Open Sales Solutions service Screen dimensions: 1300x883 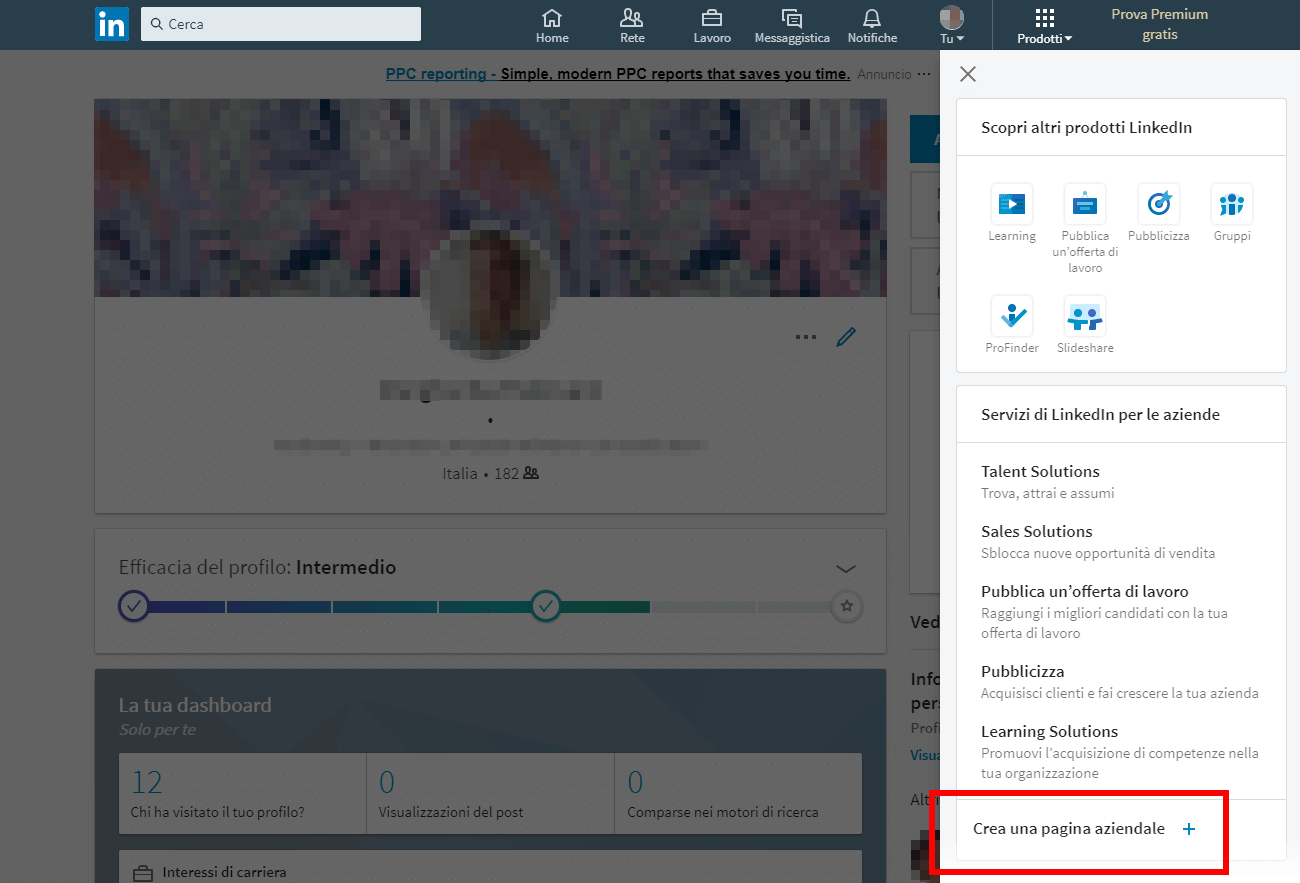pos(1098,541)
